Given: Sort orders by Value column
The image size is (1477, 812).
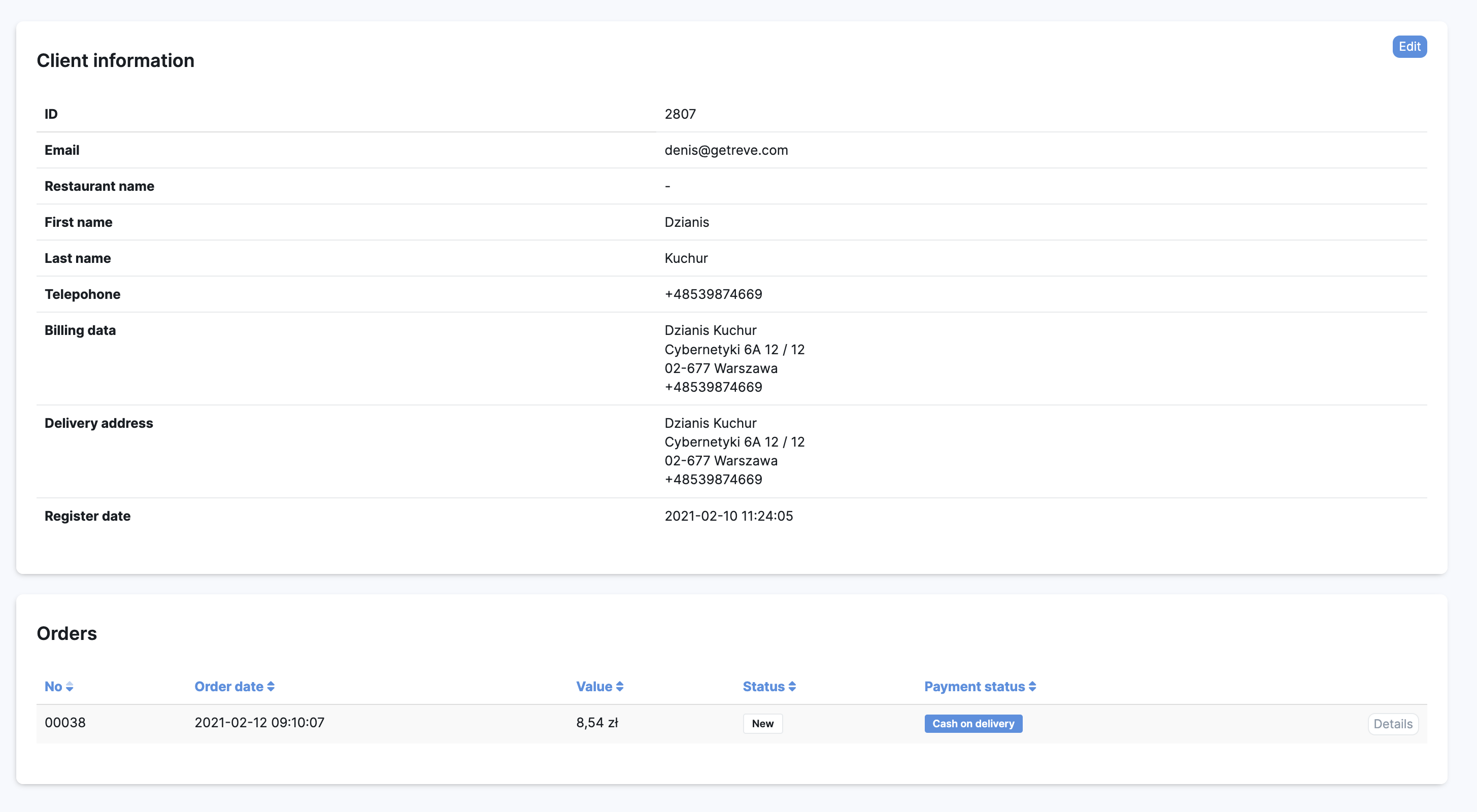Looking at the screenshot, I should [594, 687].
